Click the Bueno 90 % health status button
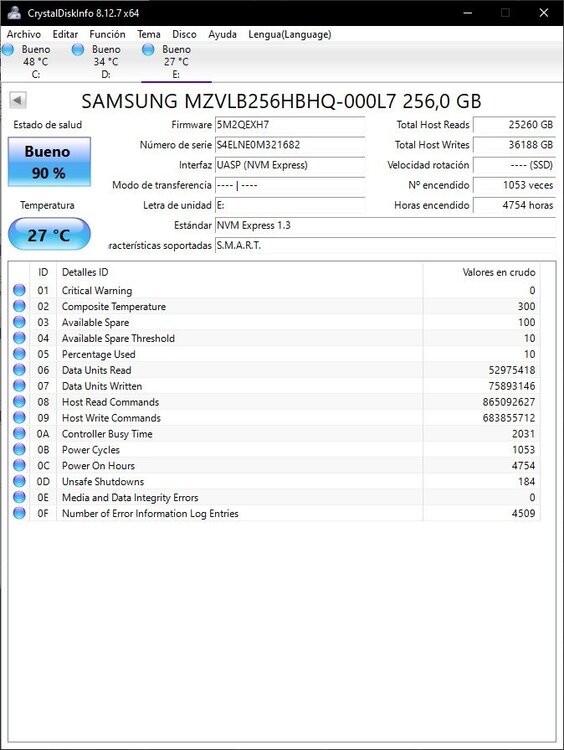This screenshot has width=564, height=750. tap(49, 162)
